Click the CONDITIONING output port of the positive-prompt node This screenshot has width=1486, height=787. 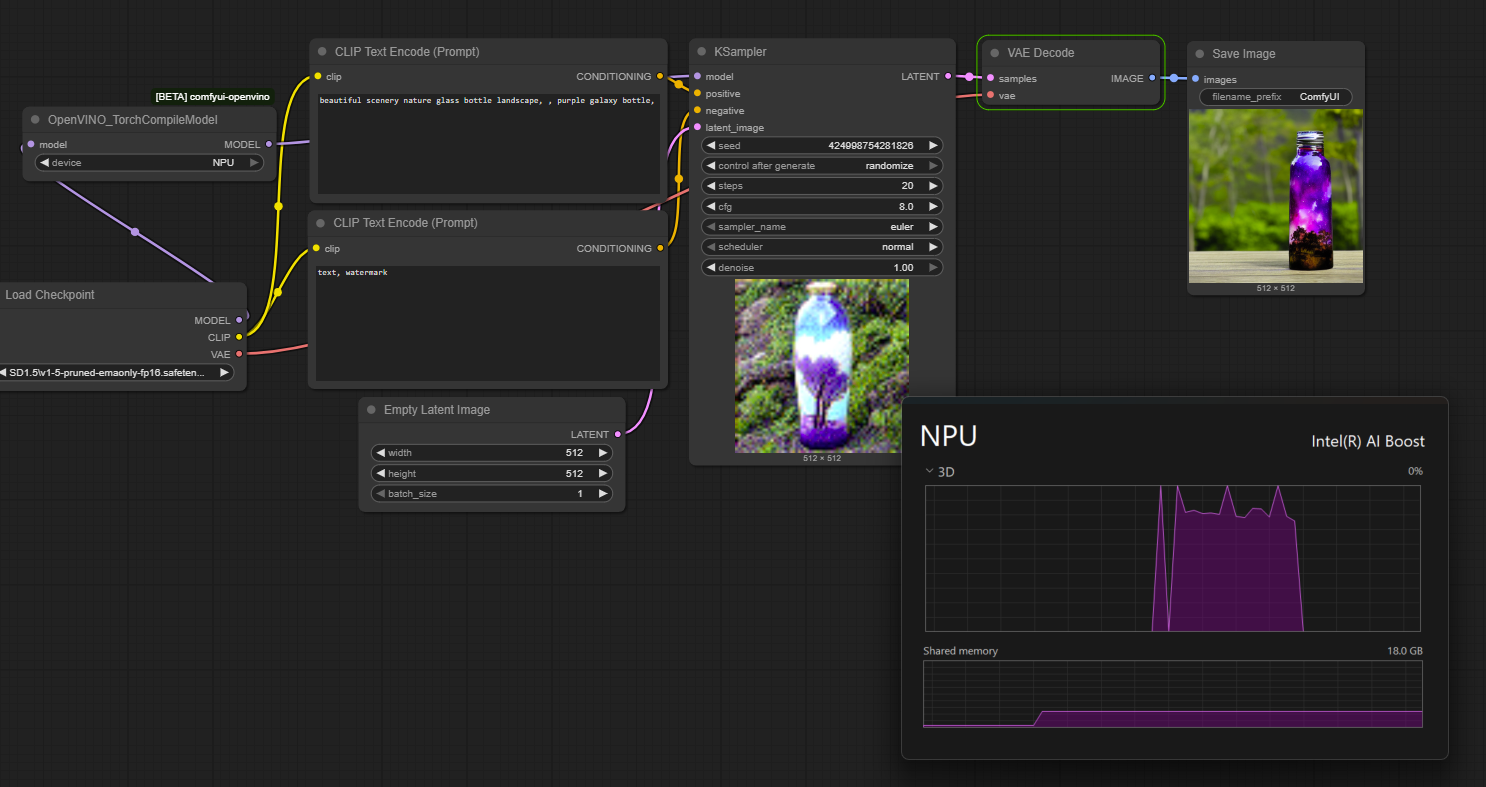tap(660, 76)
